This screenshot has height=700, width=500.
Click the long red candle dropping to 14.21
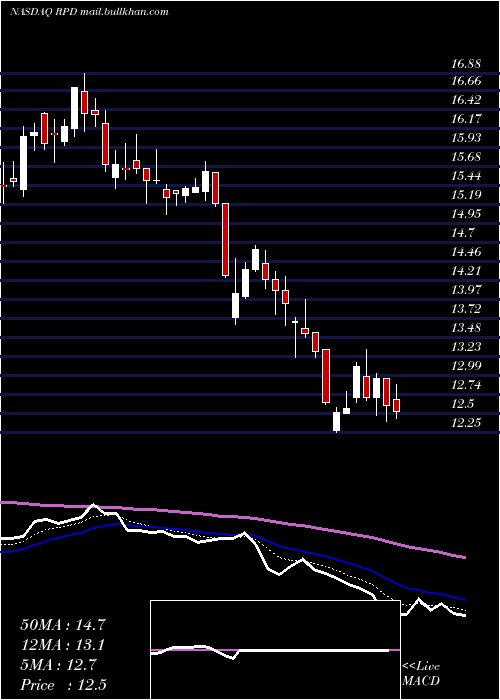pyautogui.click(x=226, y=240)
